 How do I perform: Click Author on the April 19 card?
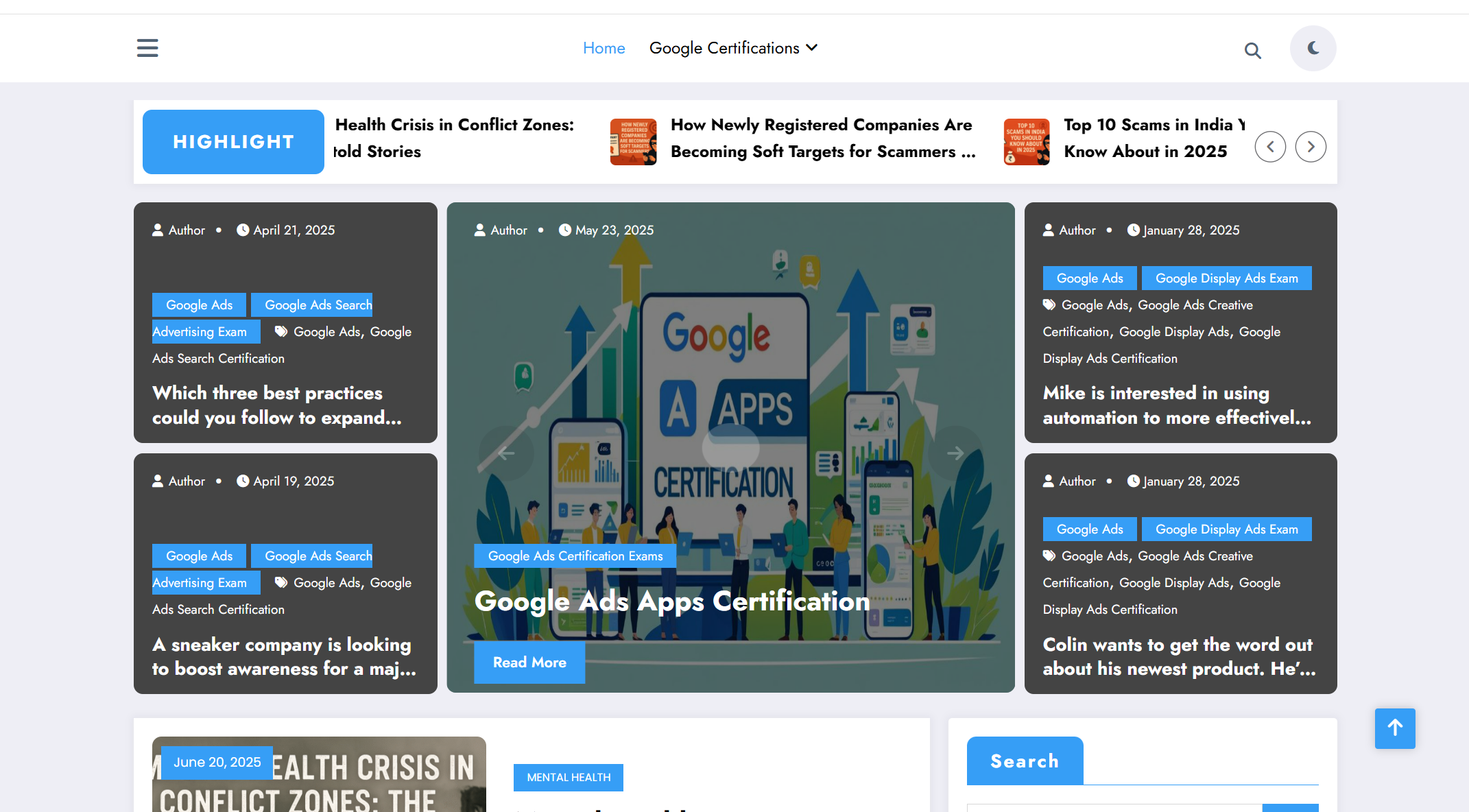coord(179,481)
